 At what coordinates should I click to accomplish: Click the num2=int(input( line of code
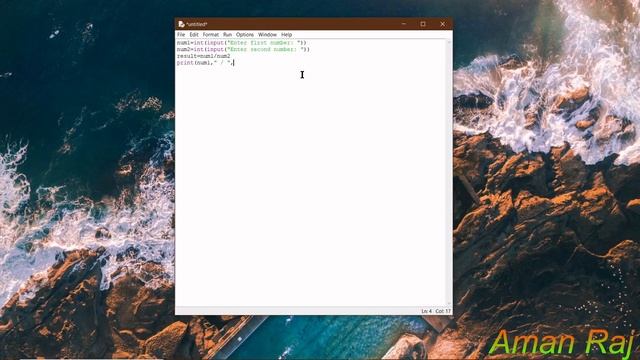243,49
